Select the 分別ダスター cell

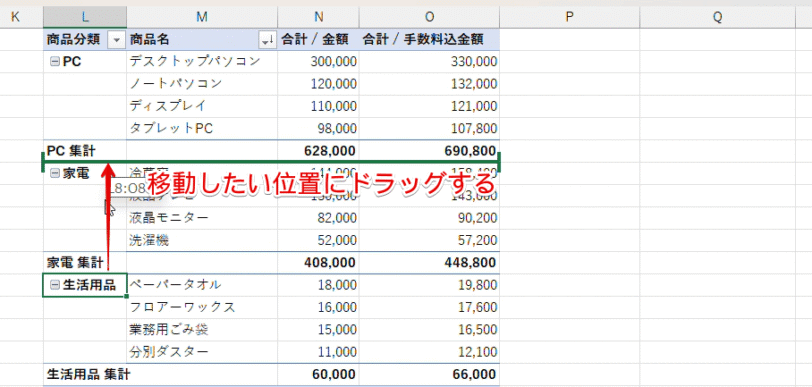pyautogui.click(x=202, y=352)
